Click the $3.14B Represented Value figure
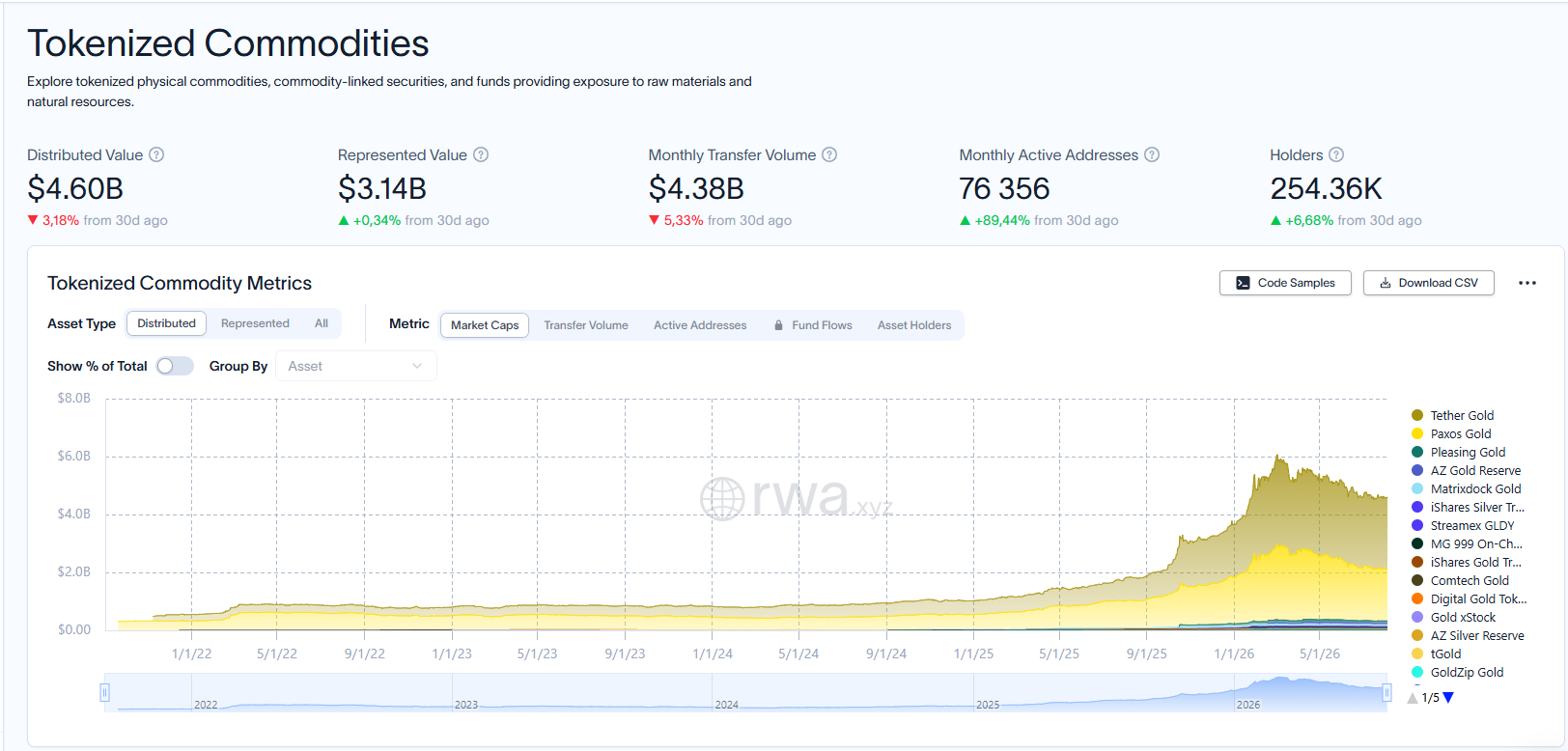The height and width of the screenshot is (751, 1568). coord(382,188)
